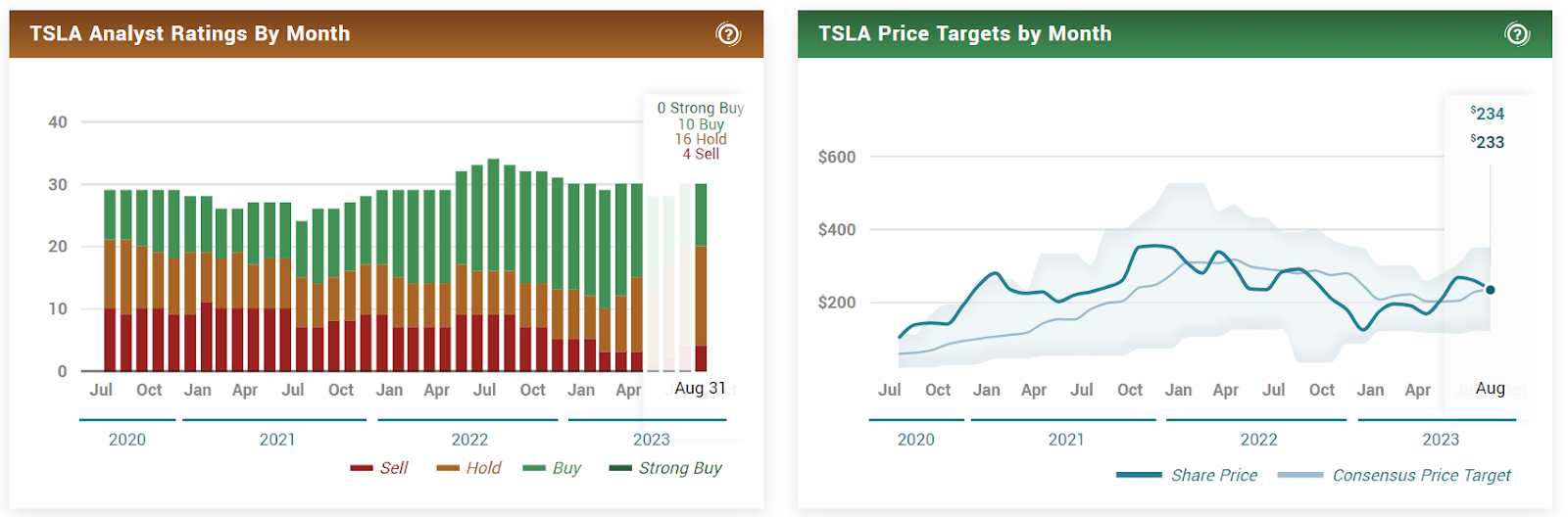Click the Strong Buy dark green legend swatch

pos(620,468)
